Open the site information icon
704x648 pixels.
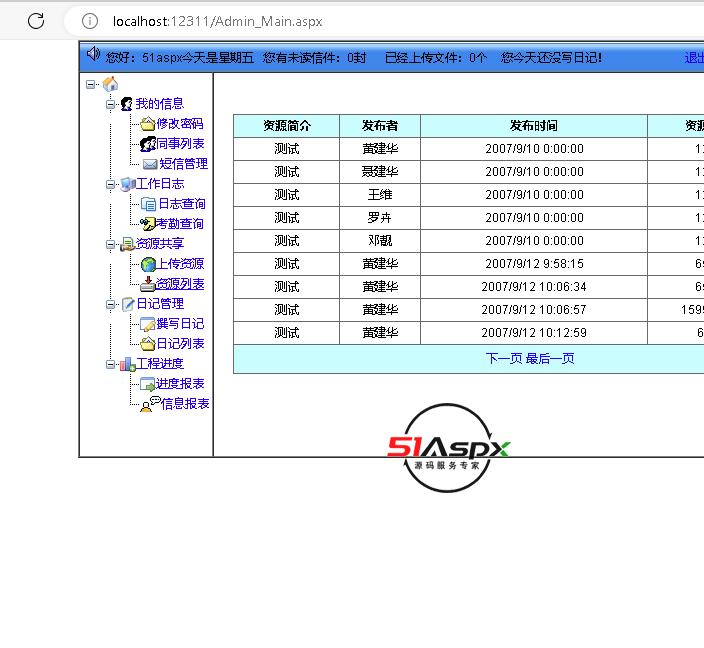pyautogui.click(x=90, y=21)
